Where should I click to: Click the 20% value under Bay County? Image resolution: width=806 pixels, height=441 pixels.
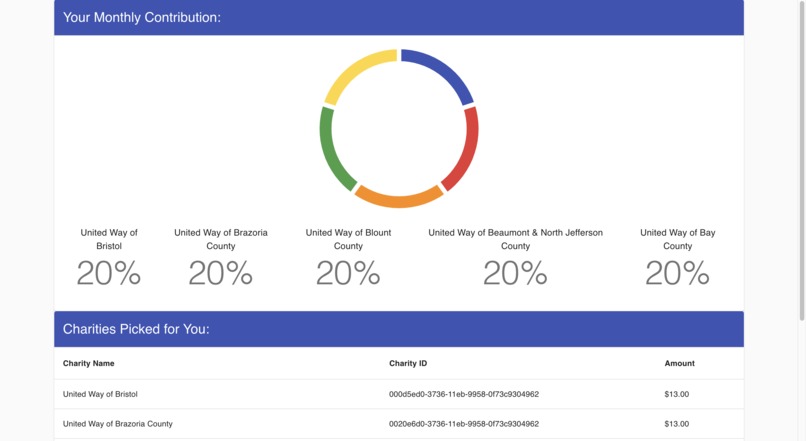tap(677, 273)
